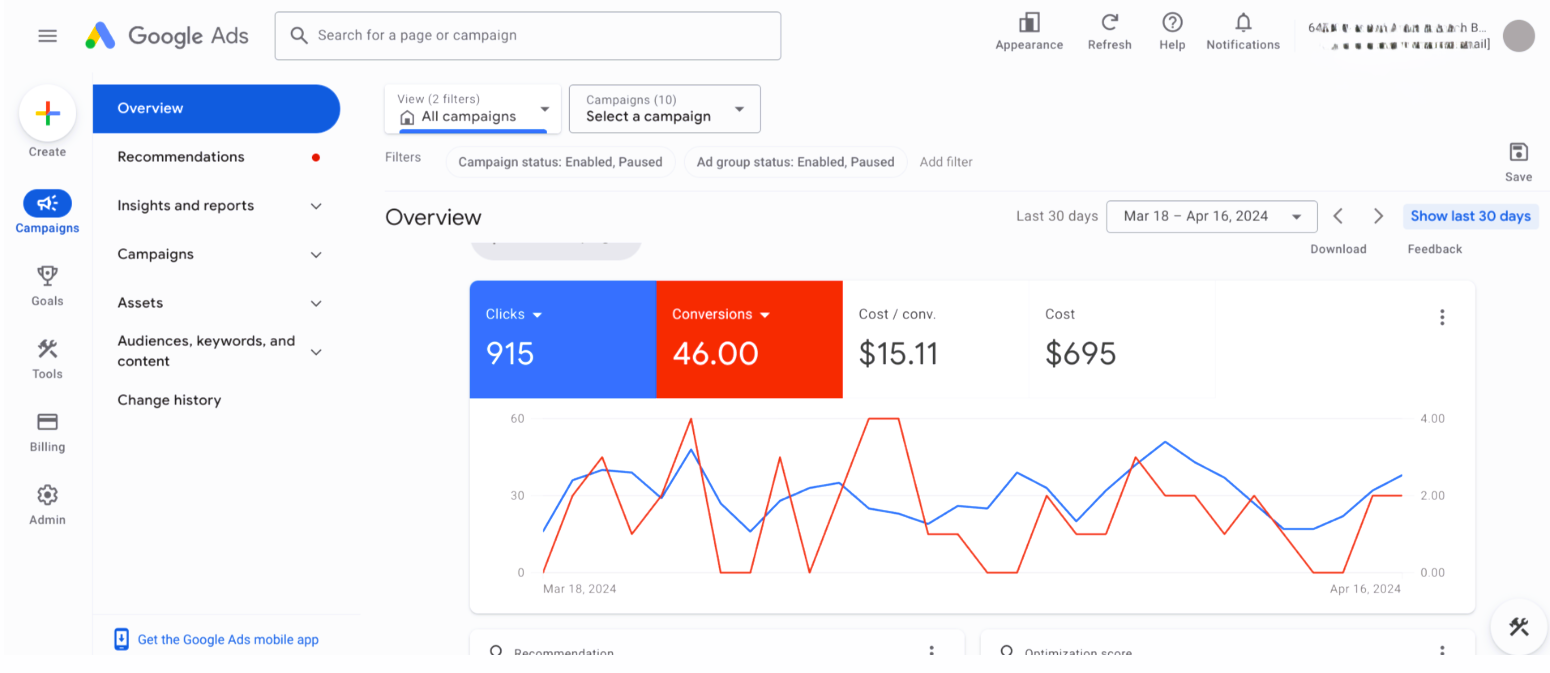Open the Mar 18 – Apr 16 date dropdown
This screenshot has height=673, width=1550.
pos(1211,216)
